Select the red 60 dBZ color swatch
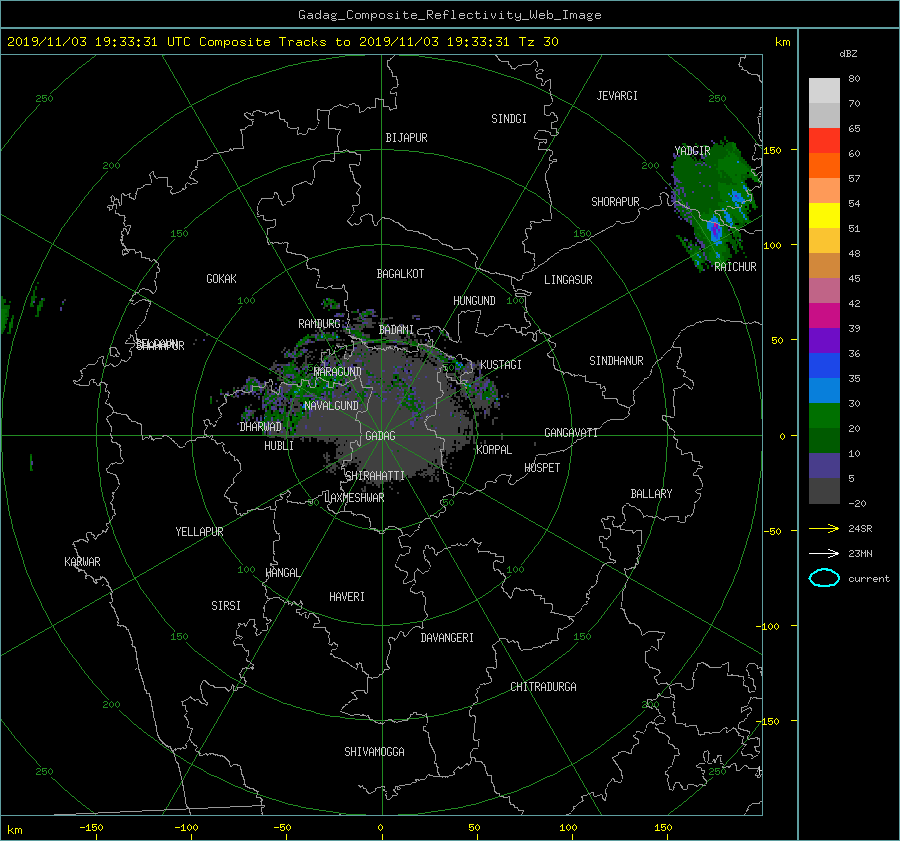This screenshot has height=841, width=900. click(x=824, y=140)
